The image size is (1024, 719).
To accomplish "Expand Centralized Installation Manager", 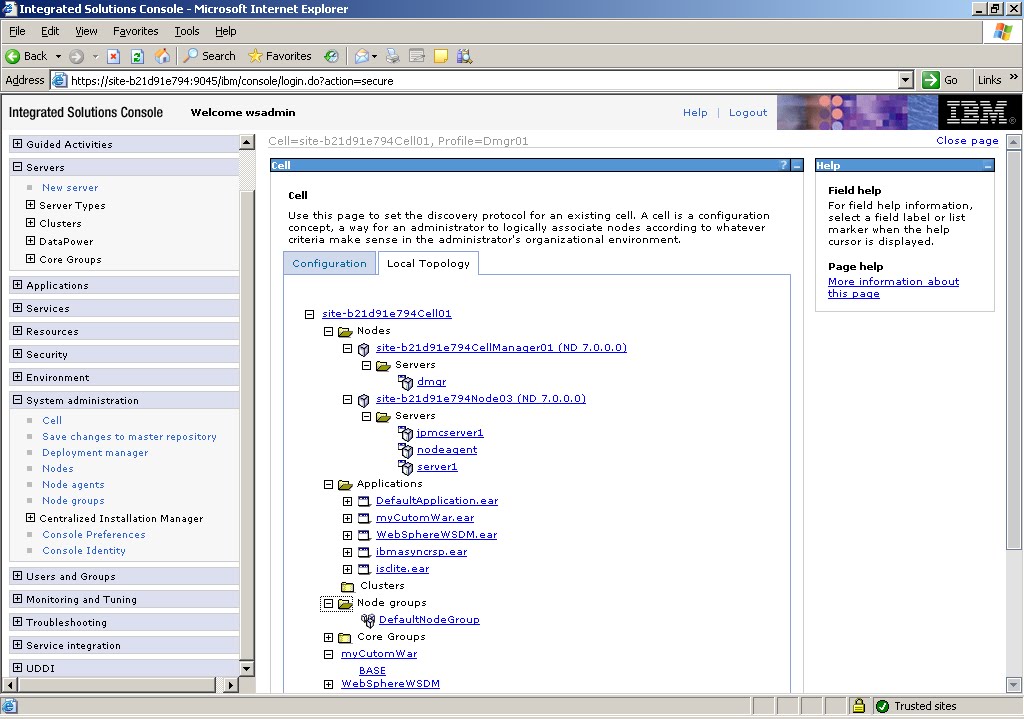I will (30, 517).
